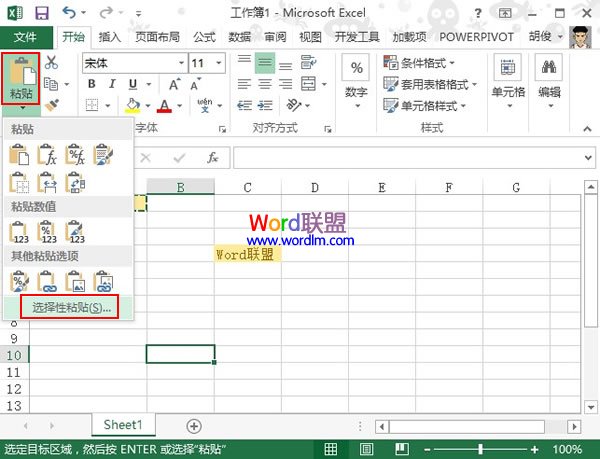Open the File tab
The height and width of the screenshot is (459, 600).
[25, 37]
